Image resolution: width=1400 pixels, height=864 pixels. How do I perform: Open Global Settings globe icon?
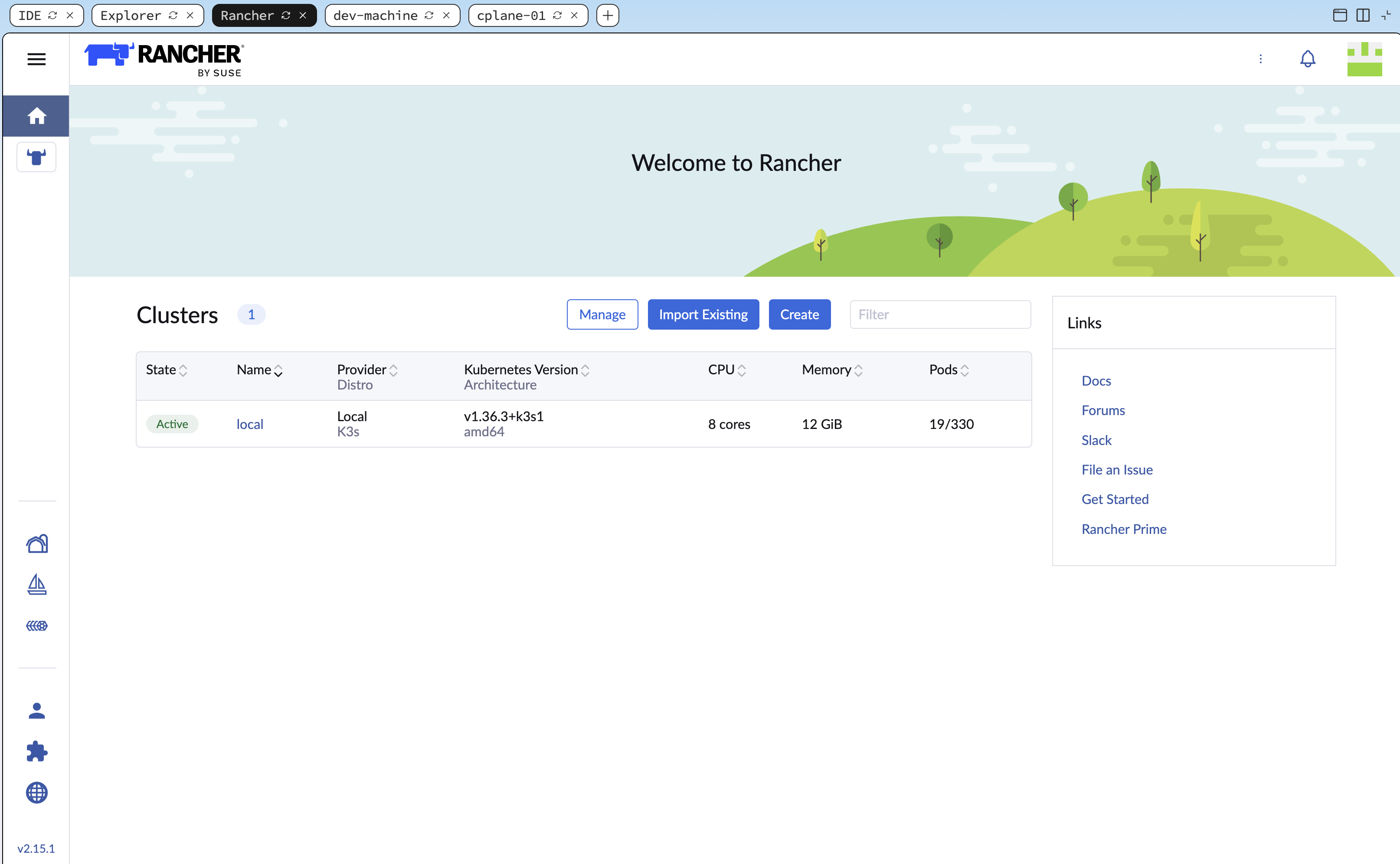[36, 792]
